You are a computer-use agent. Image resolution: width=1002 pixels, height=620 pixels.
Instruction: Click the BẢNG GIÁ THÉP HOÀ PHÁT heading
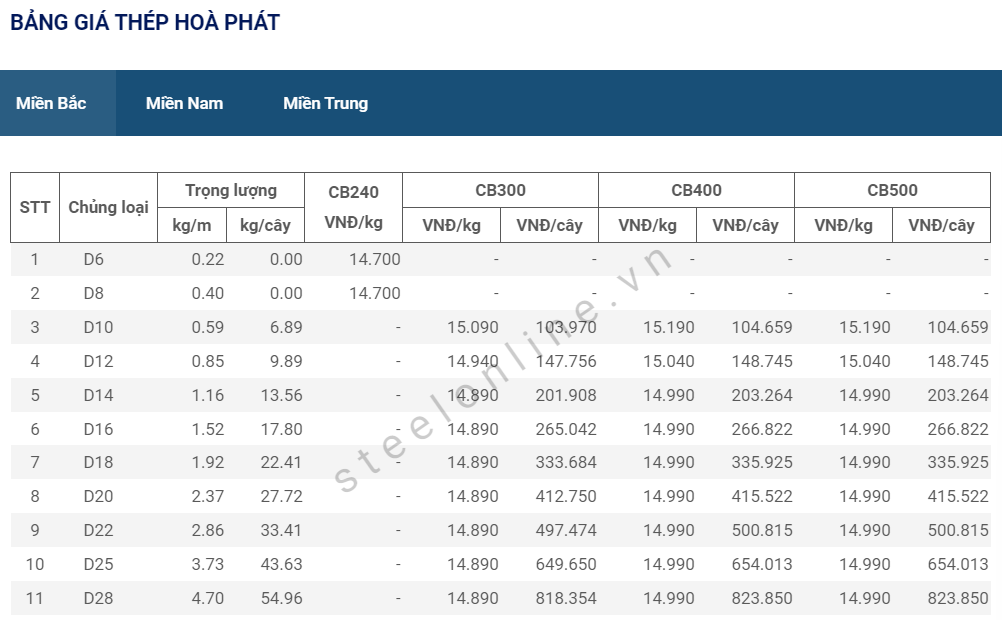[145, 22]
